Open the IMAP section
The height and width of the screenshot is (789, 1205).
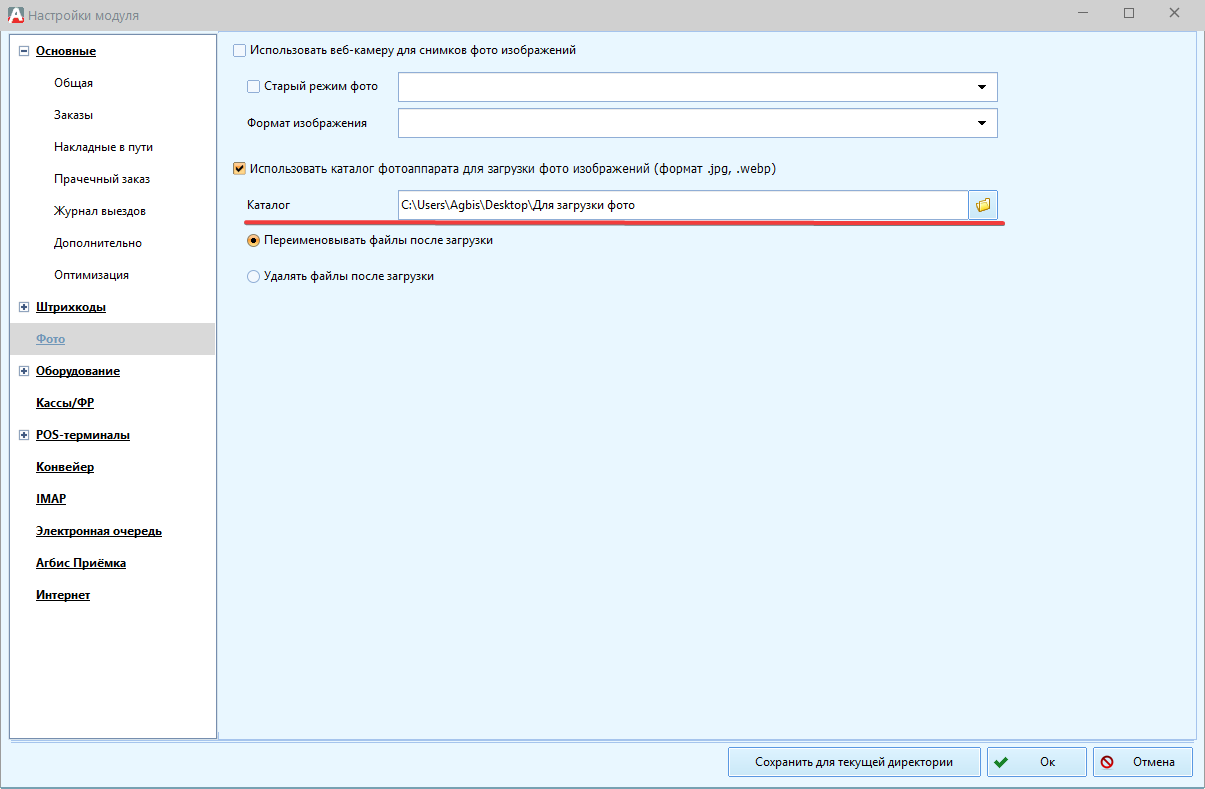click(51, 499)
